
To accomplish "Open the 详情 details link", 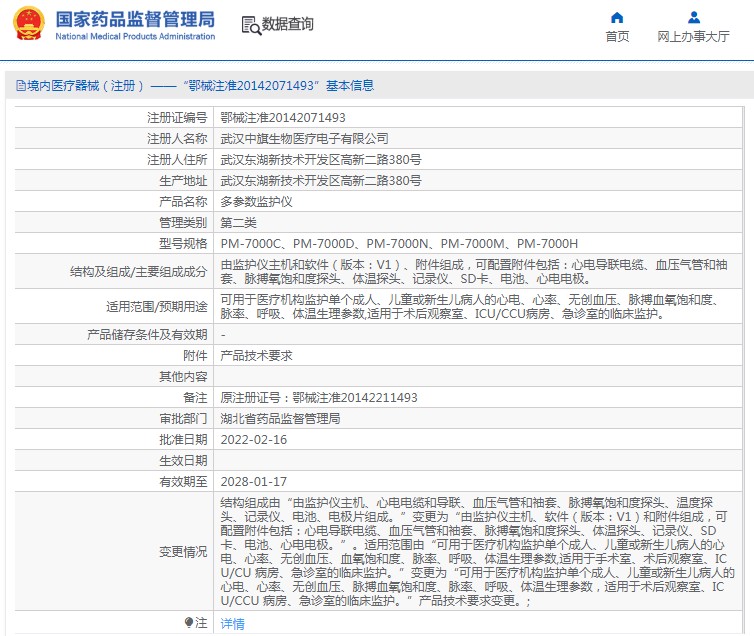I will [x=232, y=624].
